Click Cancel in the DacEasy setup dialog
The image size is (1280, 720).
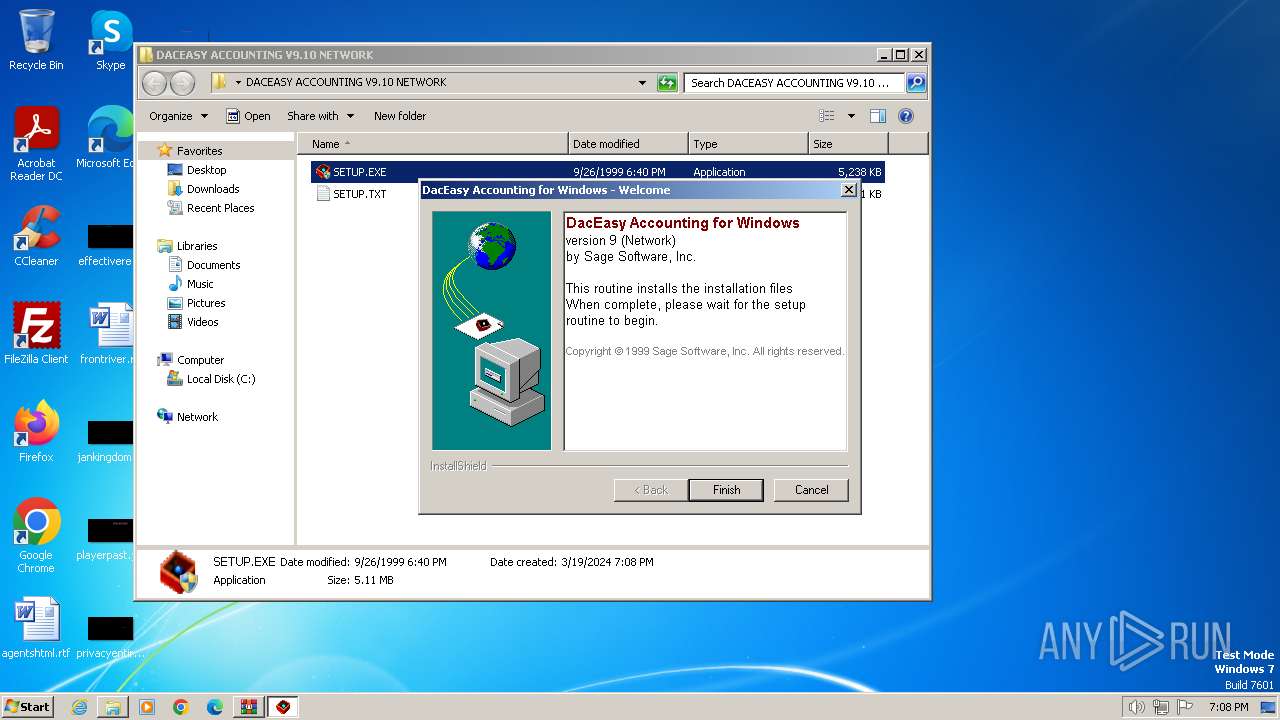click(x=811, y=490)
